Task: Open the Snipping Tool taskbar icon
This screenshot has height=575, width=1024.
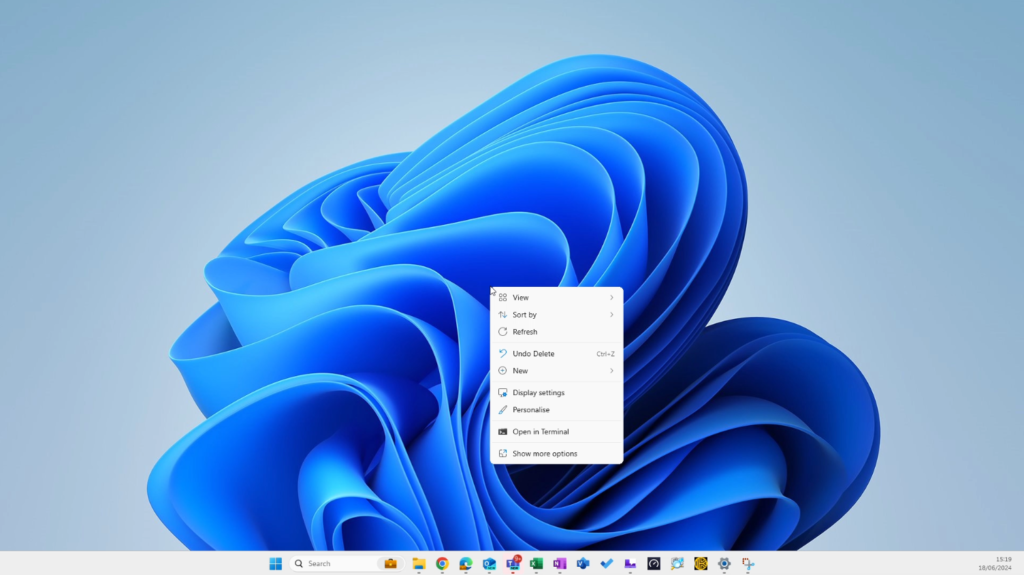Action: tap(748, 563)
